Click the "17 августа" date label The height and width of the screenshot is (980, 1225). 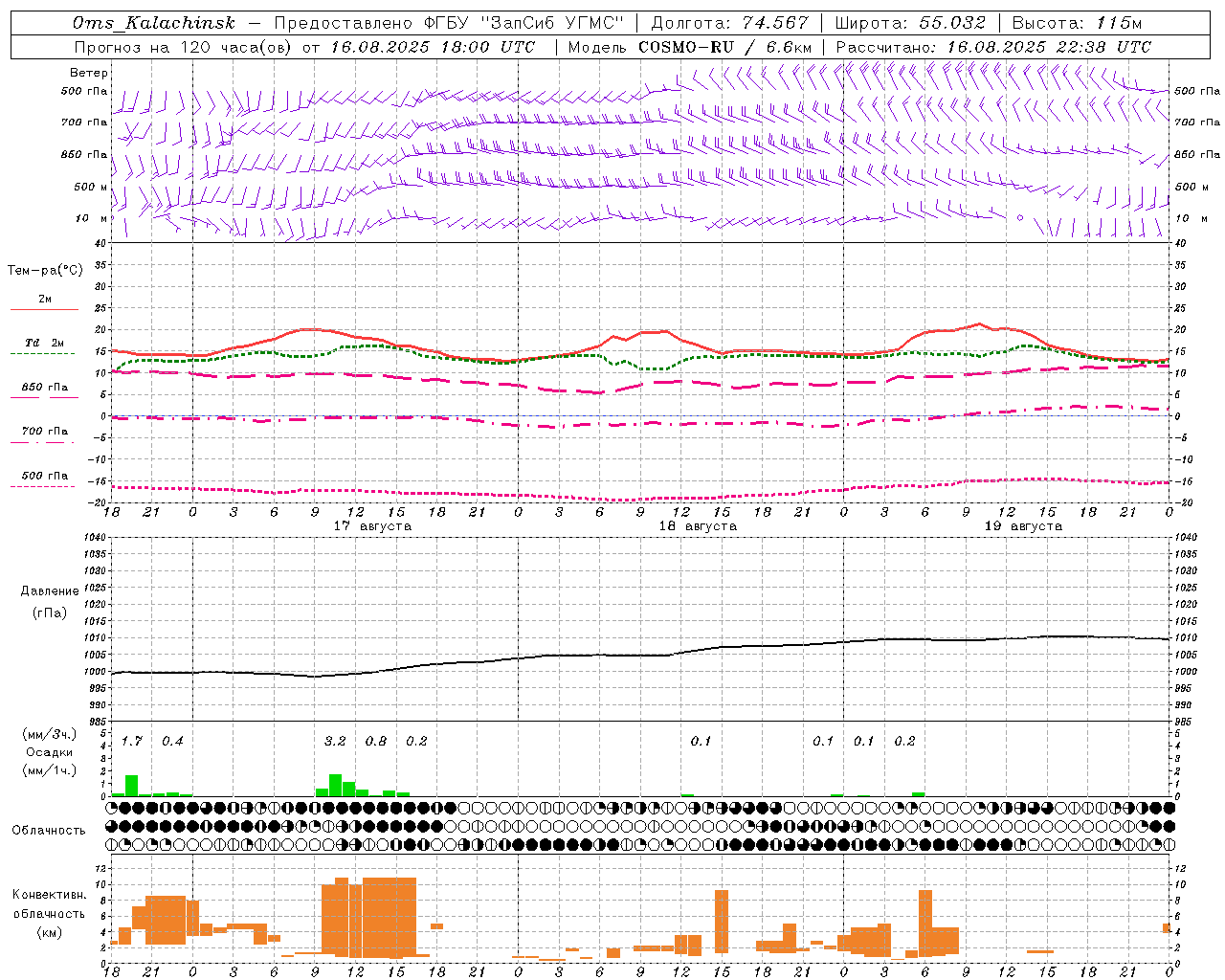(x=372, y=526)
